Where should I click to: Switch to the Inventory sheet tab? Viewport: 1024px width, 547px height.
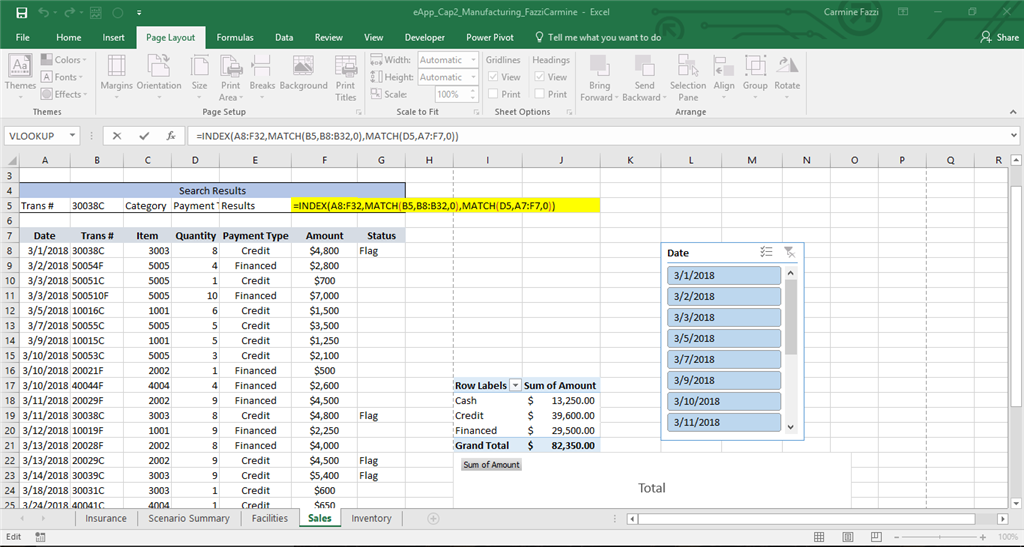(x=371, y=518)
